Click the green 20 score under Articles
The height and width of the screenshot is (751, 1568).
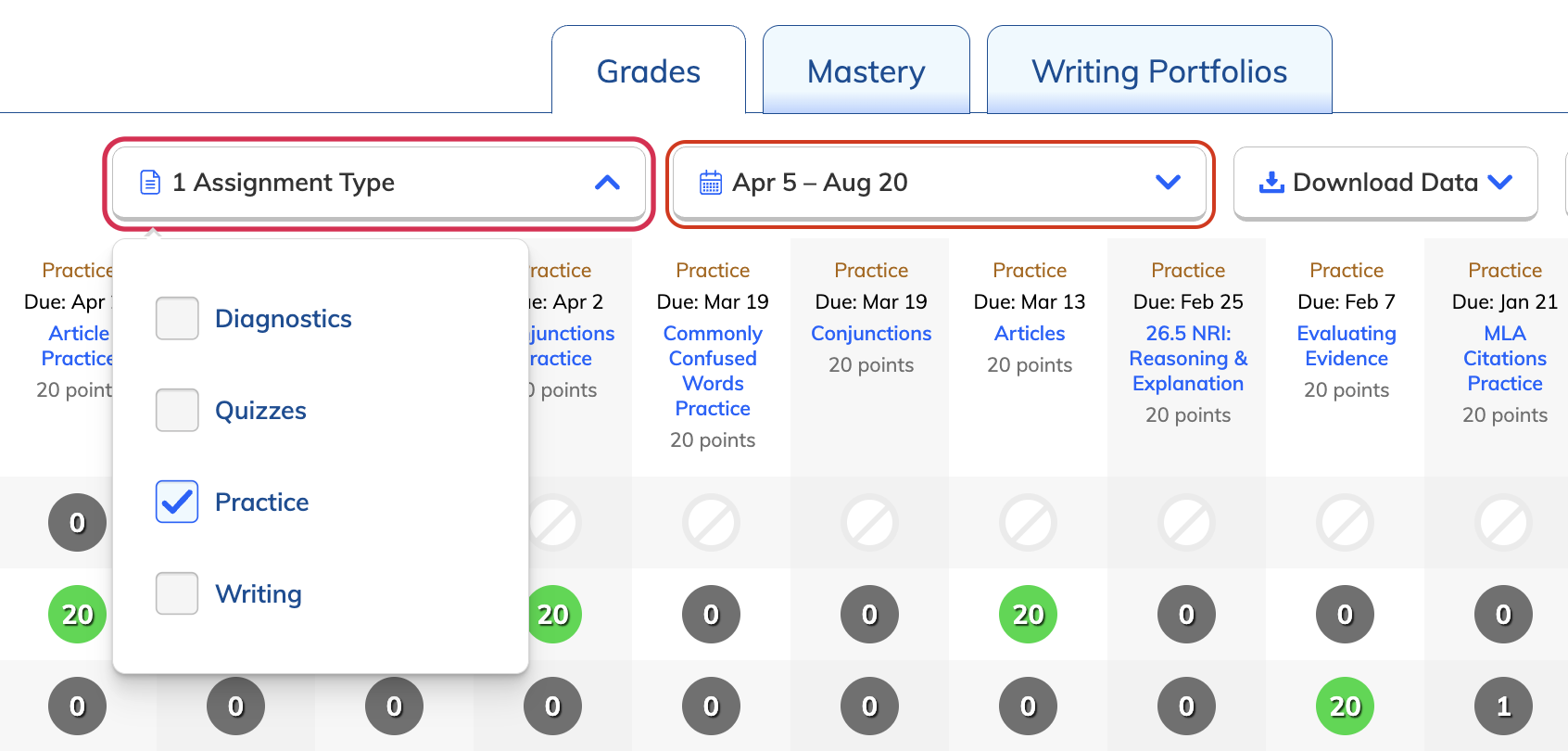click(1028, 614)
